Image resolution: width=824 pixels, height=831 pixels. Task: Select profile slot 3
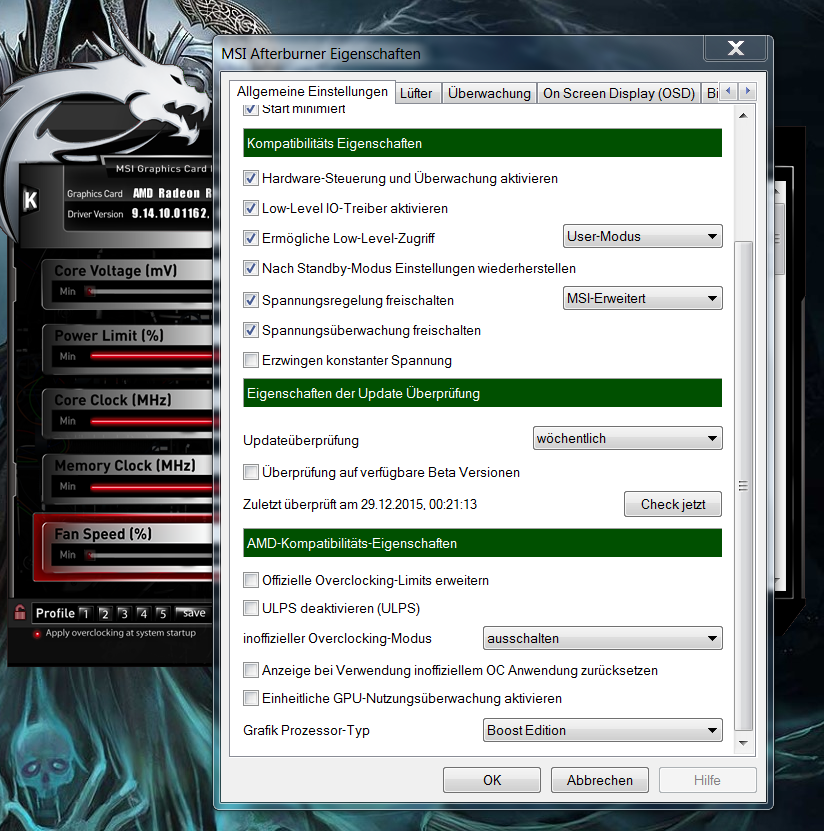pos(124,614)
